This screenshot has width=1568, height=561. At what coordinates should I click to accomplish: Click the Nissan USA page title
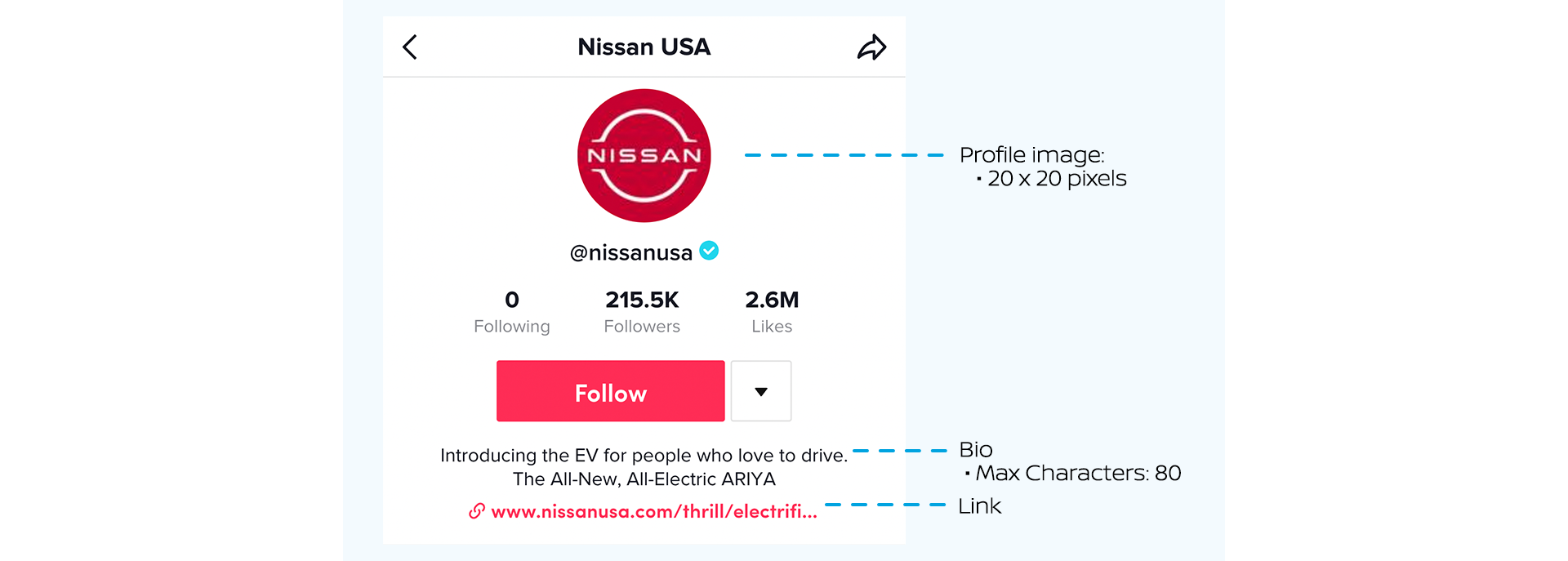pyautogui.click(x=644, y=47)
